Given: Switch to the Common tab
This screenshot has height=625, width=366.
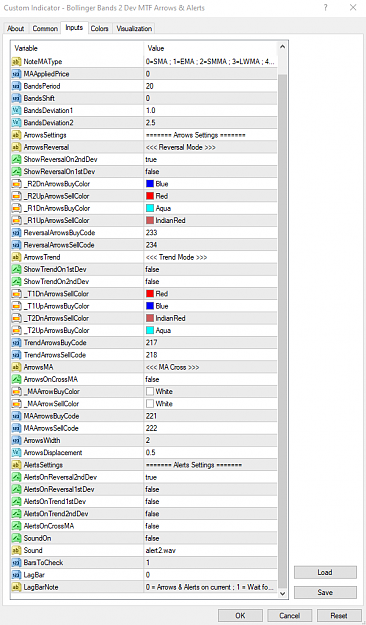Looking at the screenshot, I should [x=45, y=29].
